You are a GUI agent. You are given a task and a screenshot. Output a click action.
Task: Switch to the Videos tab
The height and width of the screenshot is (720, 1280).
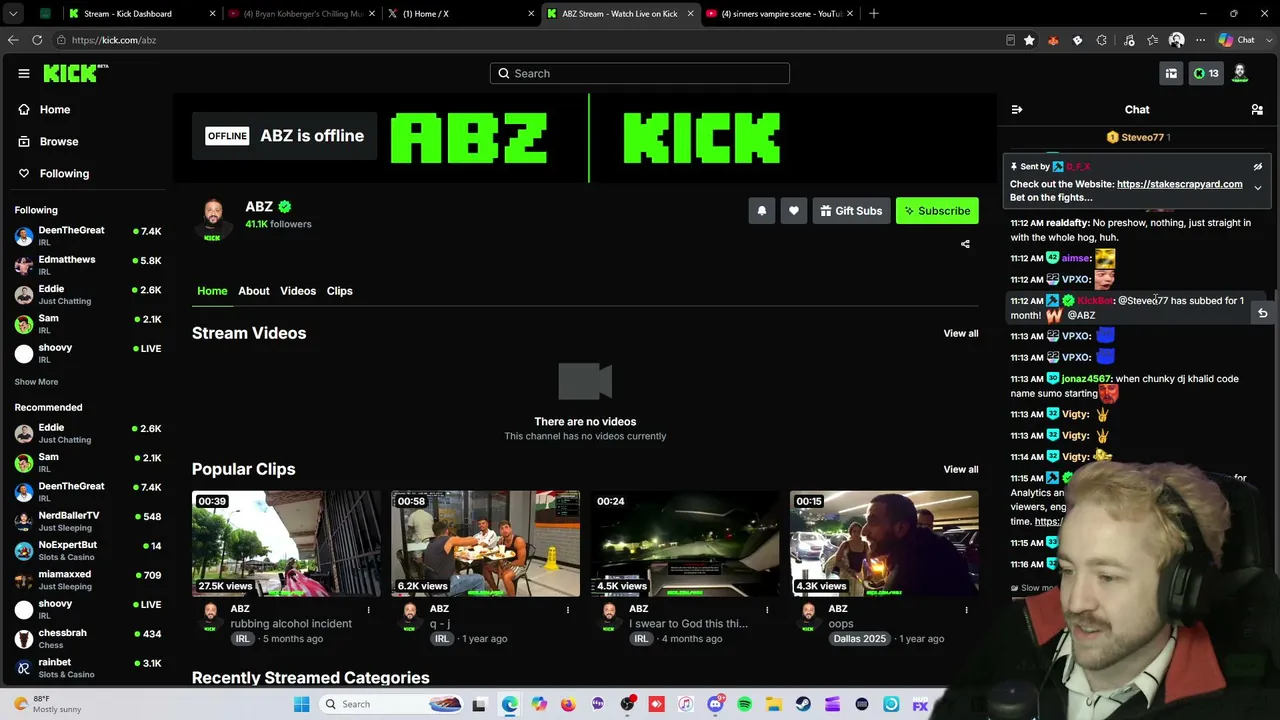pos(298,291)
